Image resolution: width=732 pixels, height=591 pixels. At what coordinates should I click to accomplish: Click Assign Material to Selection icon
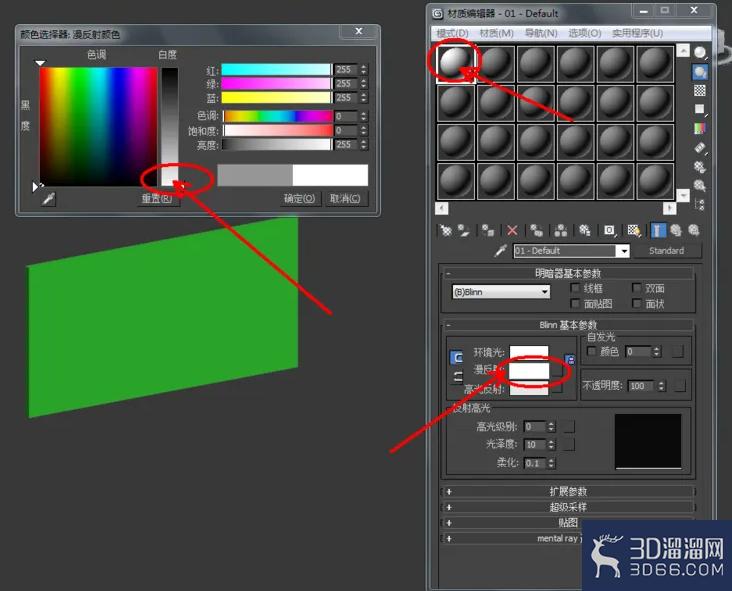point(488,230)
